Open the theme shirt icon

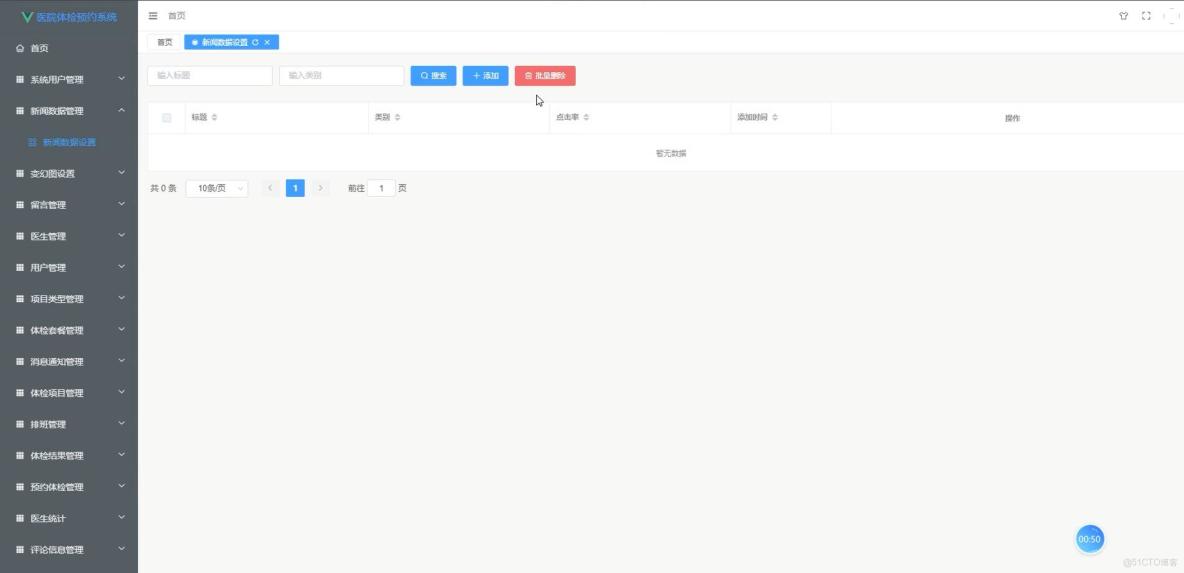click(x=1124, y=15)
